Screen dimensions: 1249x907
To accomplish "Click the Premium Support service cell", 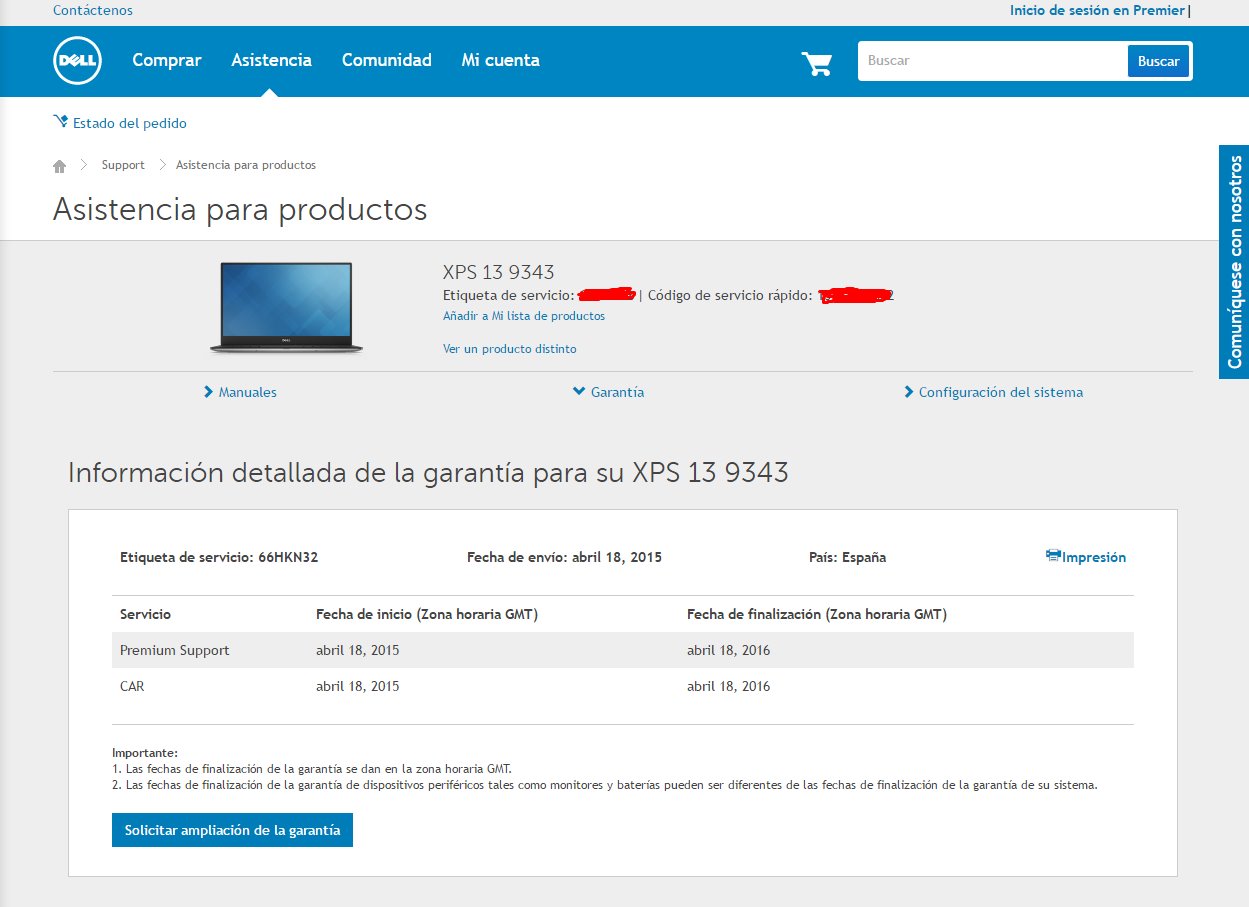I will coord(175,650).
